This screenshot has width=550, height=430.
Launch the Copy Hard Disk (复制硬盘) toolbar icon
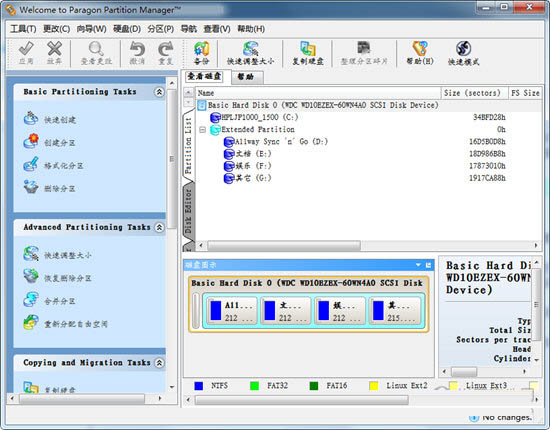point(308,53)
